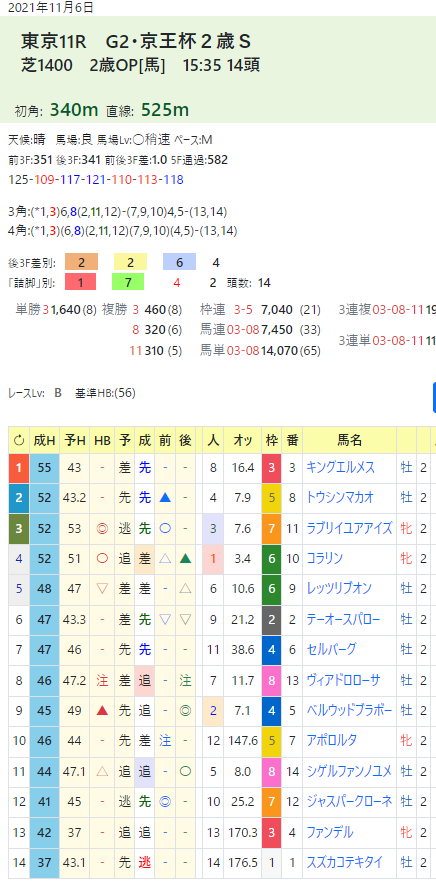Sort by 予H column header
The width and height of the screenshot is (436, 888).
pos(74,440)
